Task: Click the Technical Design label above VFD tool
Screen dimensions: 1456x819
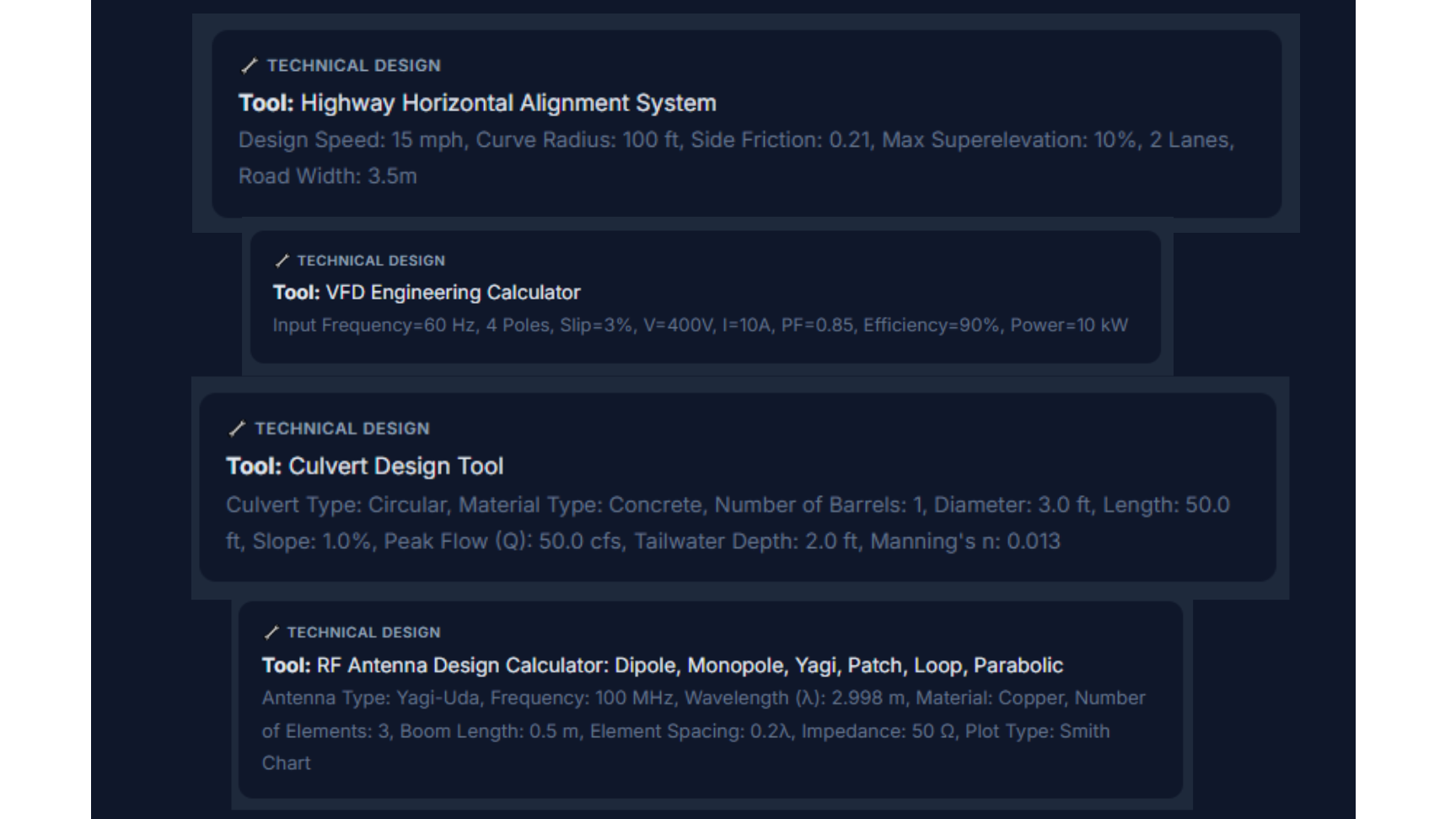Action: tap(371, 261)
